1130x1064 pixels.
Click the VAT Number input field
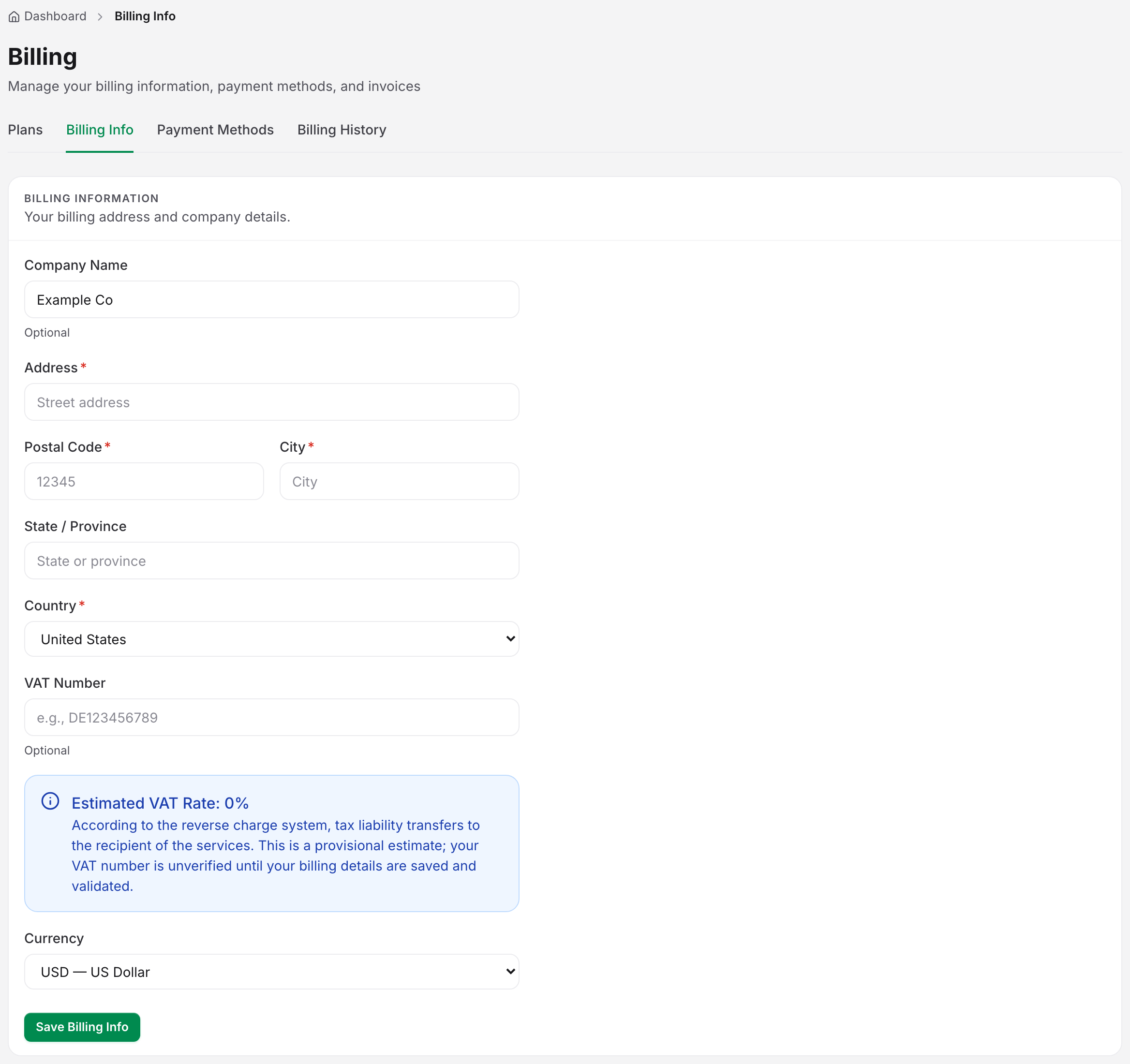coord(272,717)
